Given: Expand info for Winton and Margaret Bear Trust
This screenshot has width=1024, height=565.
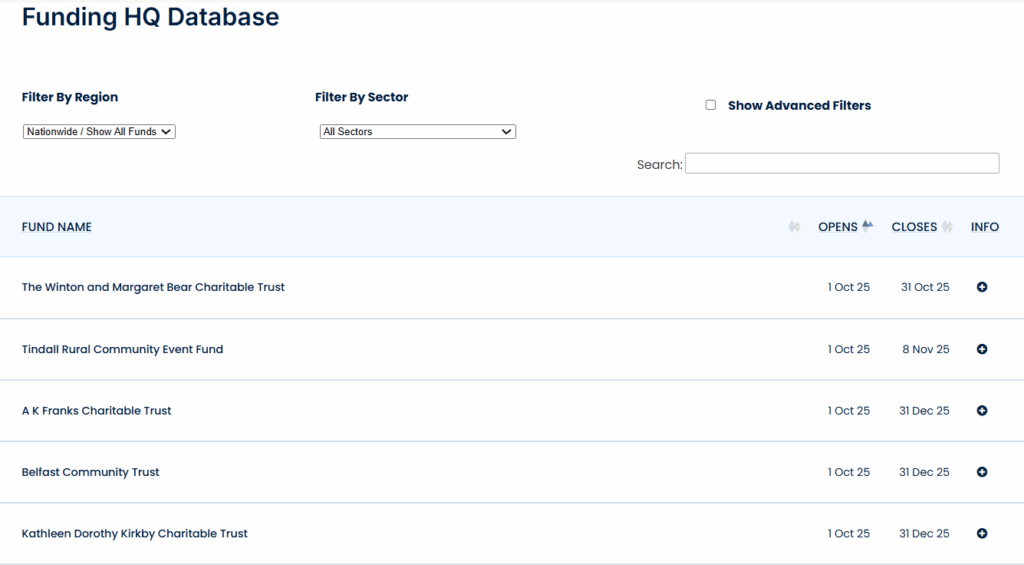Looking at the screenshot, I should click(x=981, y=288).
